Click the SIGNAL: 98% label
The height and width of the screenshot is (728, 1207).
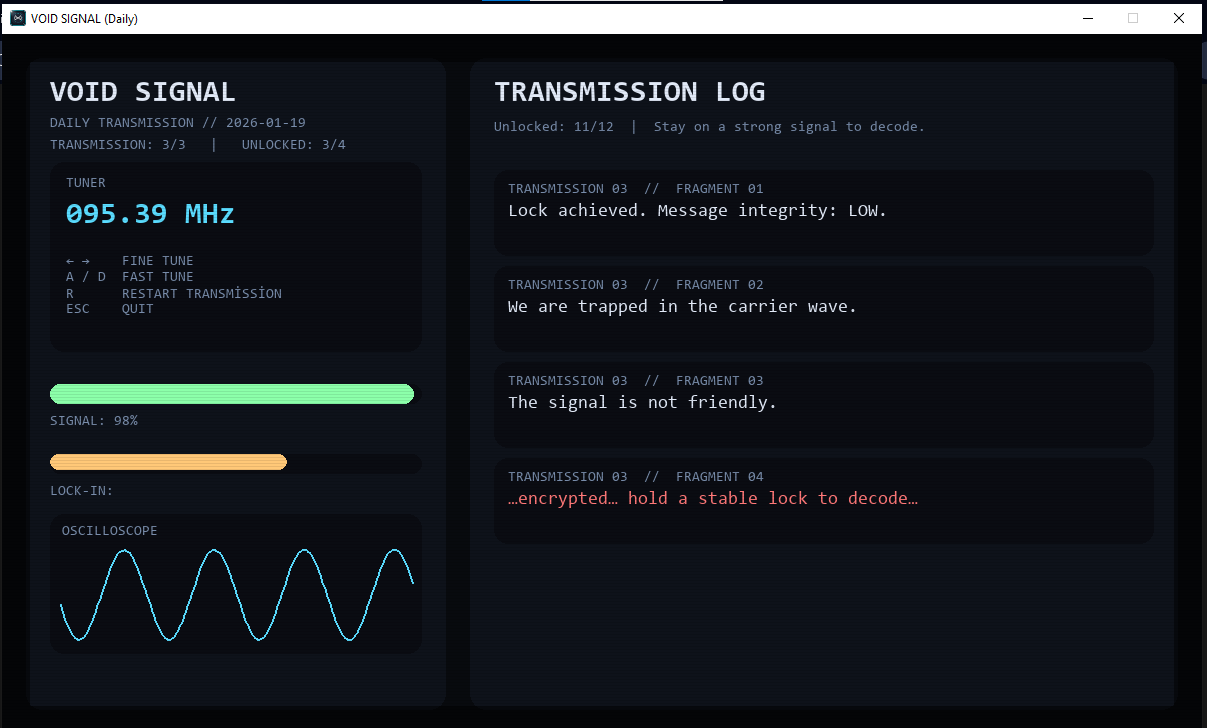point(94,421)
